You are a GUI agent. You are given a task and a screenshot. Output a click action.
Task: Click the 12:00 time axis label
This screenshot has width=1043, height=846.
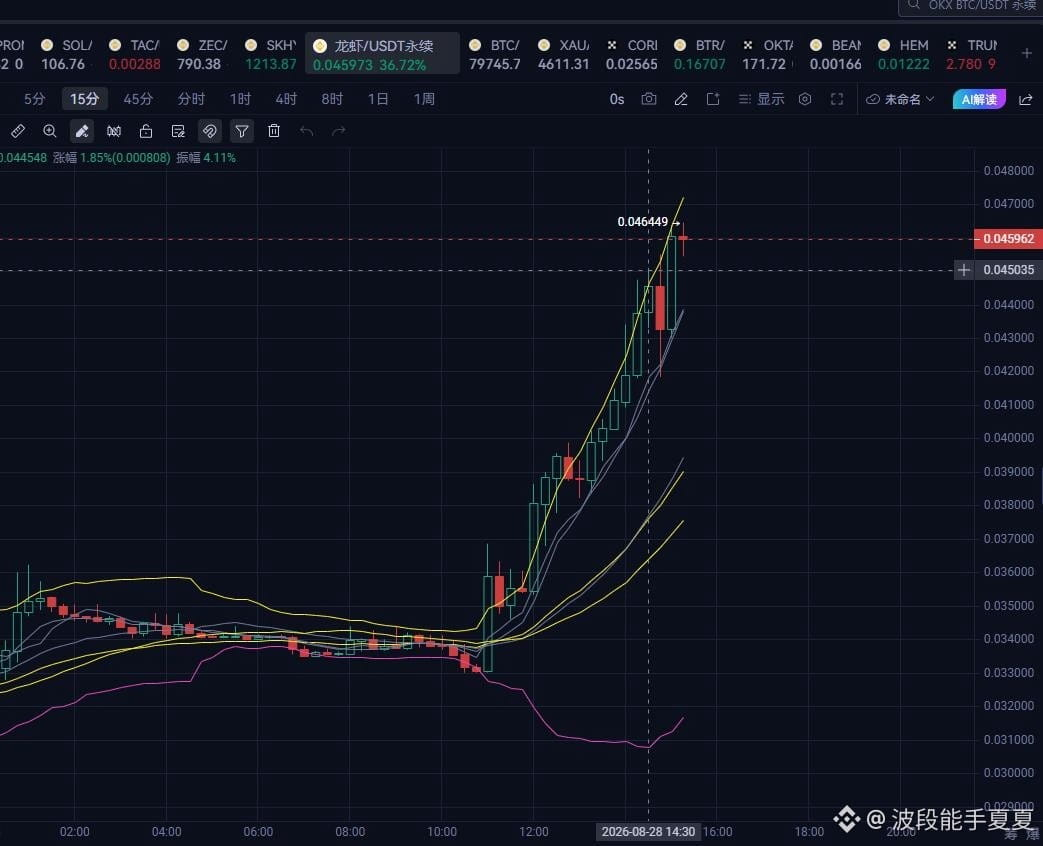[x=533, y=831]
